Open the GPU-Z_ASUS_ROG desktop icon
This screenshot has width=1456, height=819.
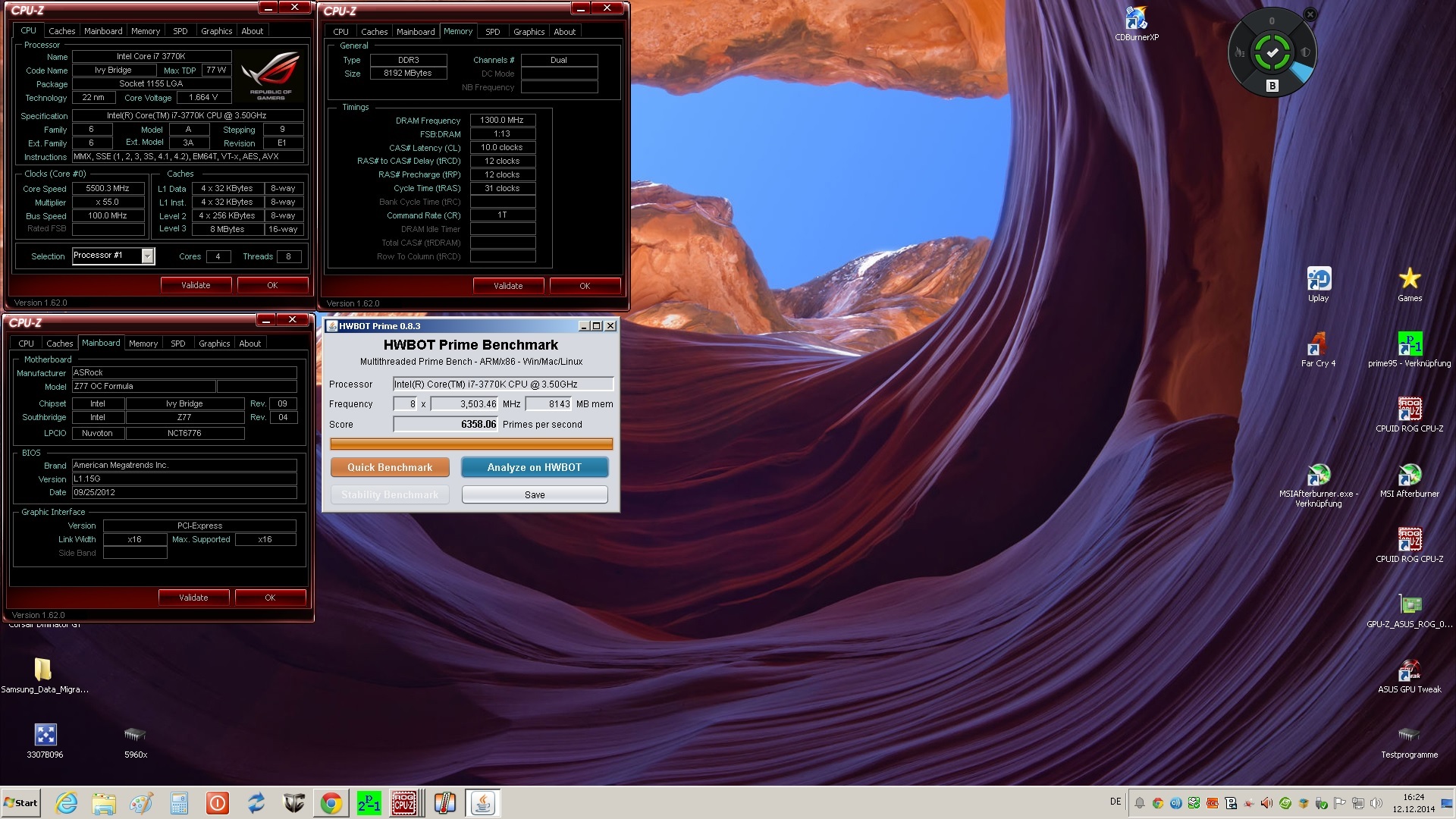[1409, 610]
